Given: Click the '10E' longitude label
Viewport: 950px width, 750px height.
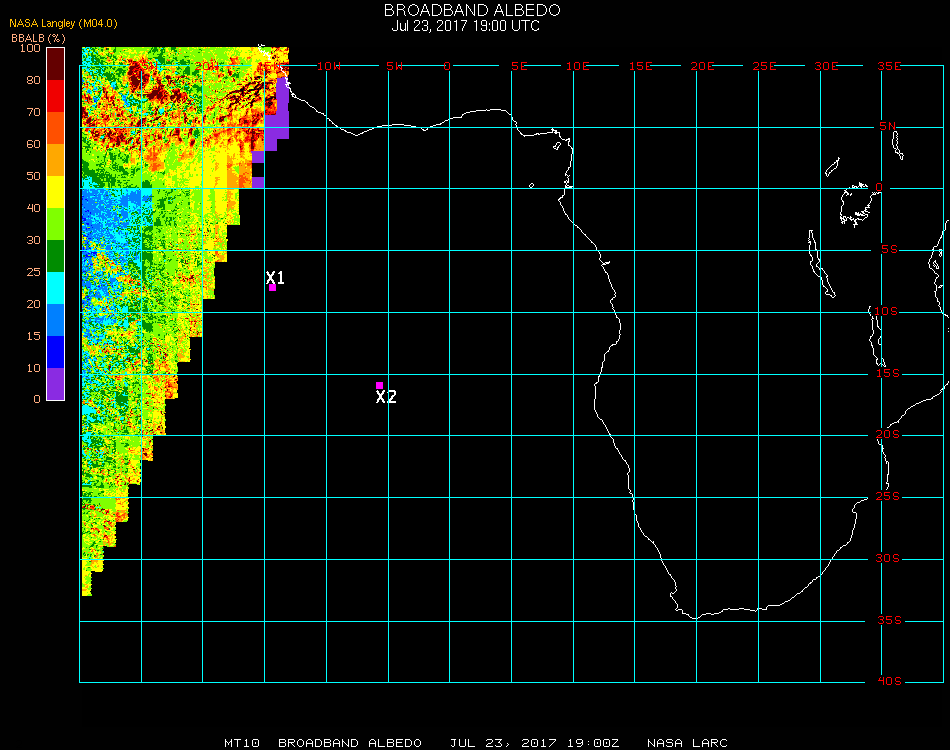Looking at the screenshot, I should 577,66.
